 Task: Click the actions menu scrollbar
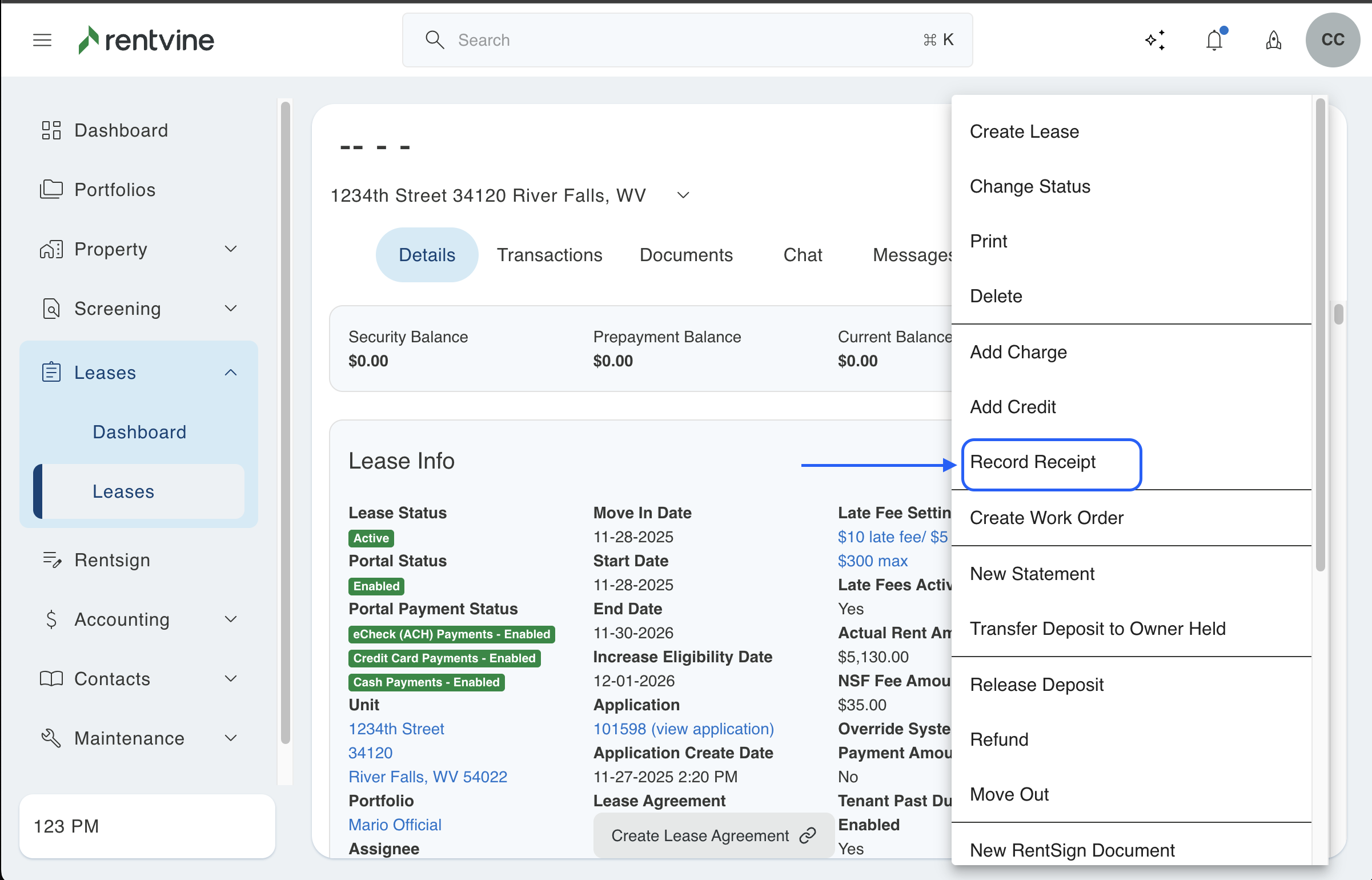click(1319, 334)
